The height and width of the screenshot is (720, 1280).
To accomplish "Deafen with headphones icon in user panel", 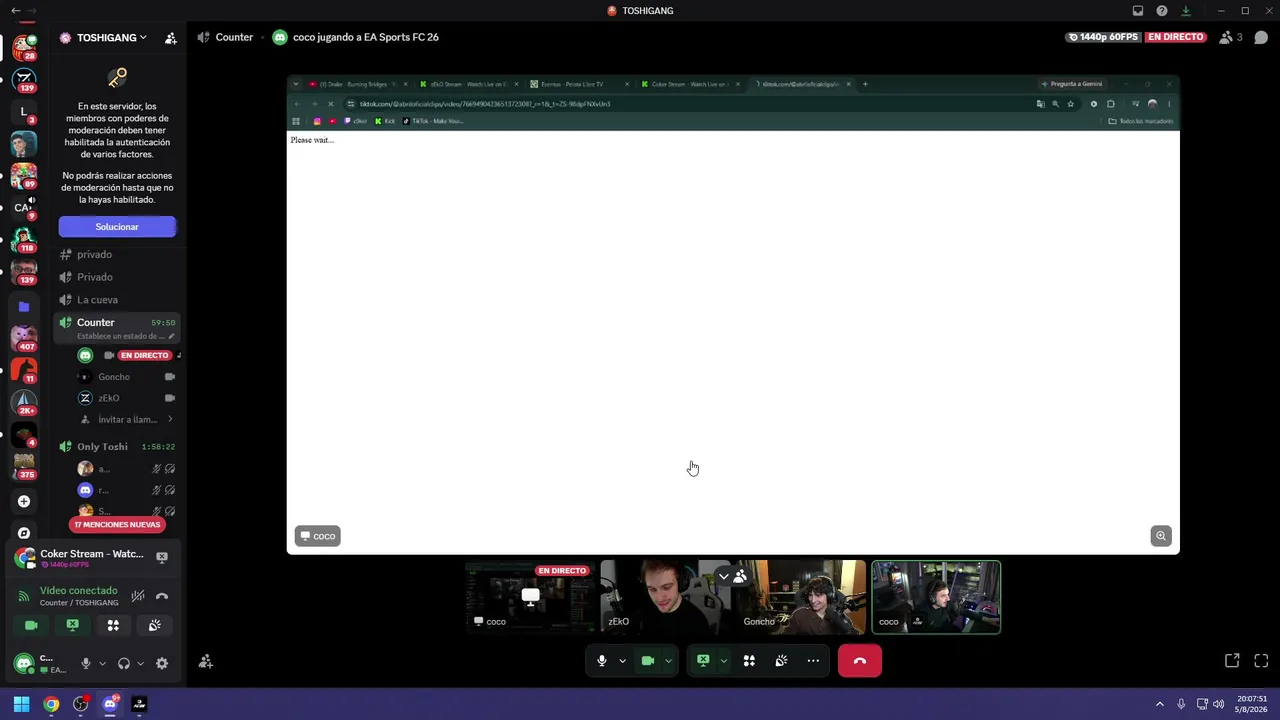I will click(124, 663).
